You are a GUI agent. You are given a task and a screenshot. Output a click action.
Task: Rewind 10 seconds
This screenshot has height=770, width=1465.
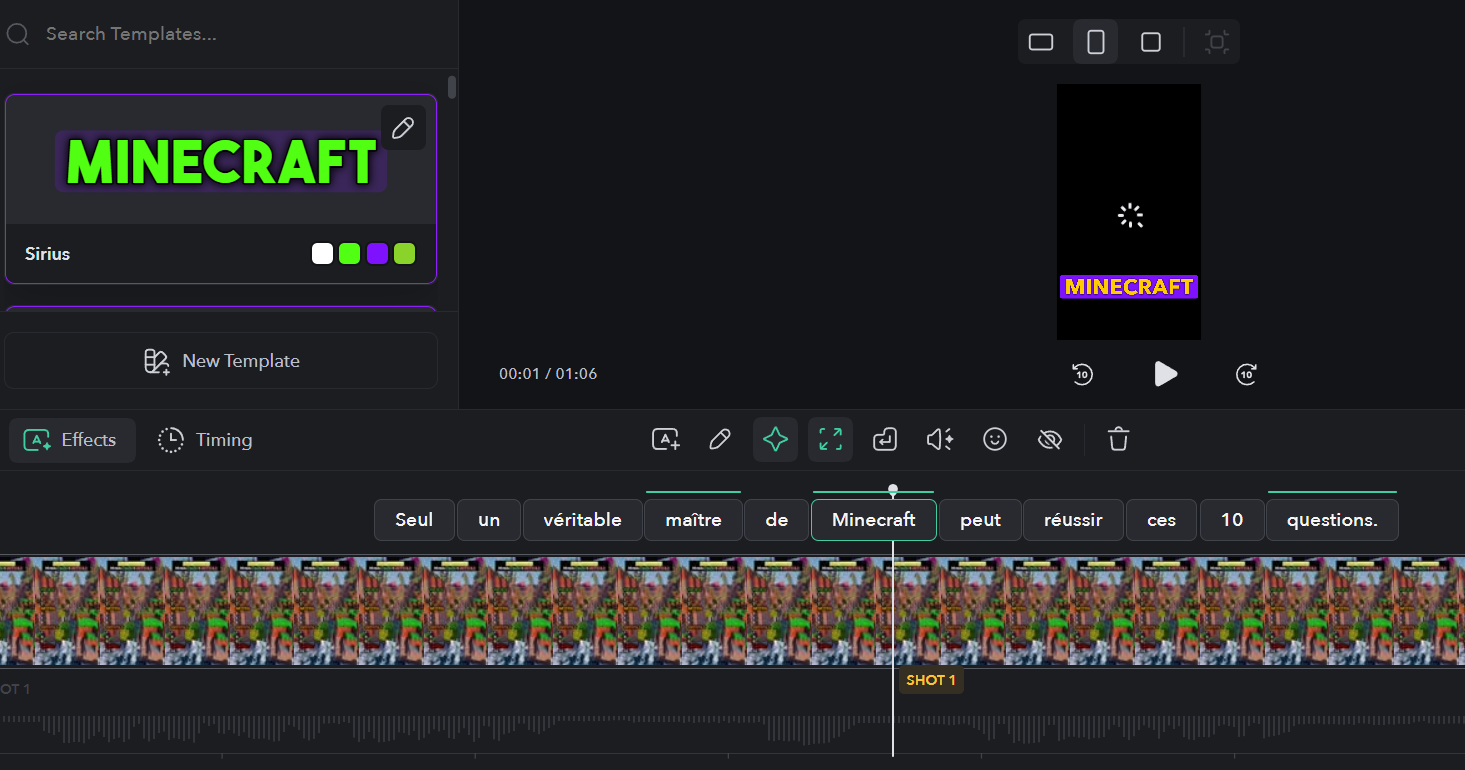pyautogui.click(x=1082, y=374)
